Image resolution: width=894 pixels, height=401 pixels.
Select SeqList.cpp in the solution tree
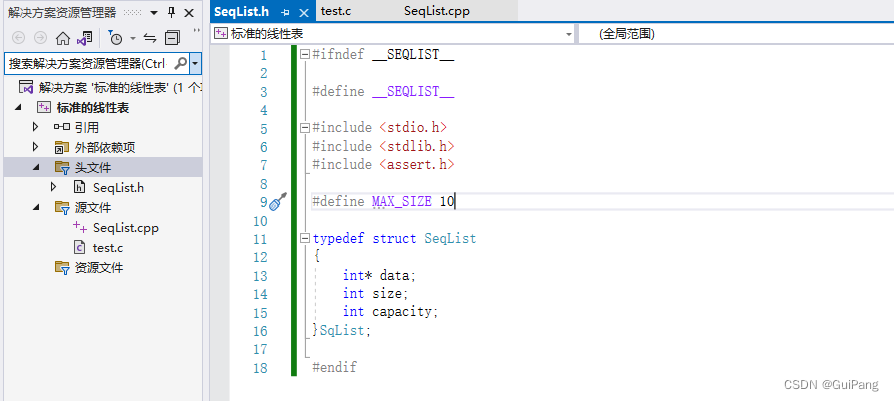[126, 228]
